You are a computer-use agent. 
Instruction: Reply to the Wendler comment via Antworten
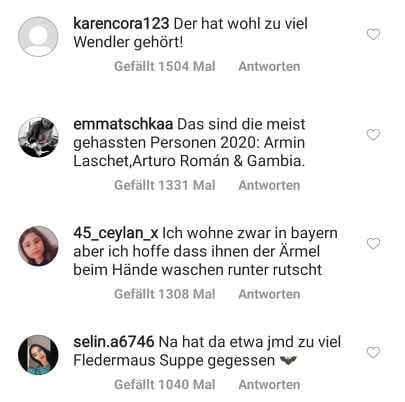269,66
